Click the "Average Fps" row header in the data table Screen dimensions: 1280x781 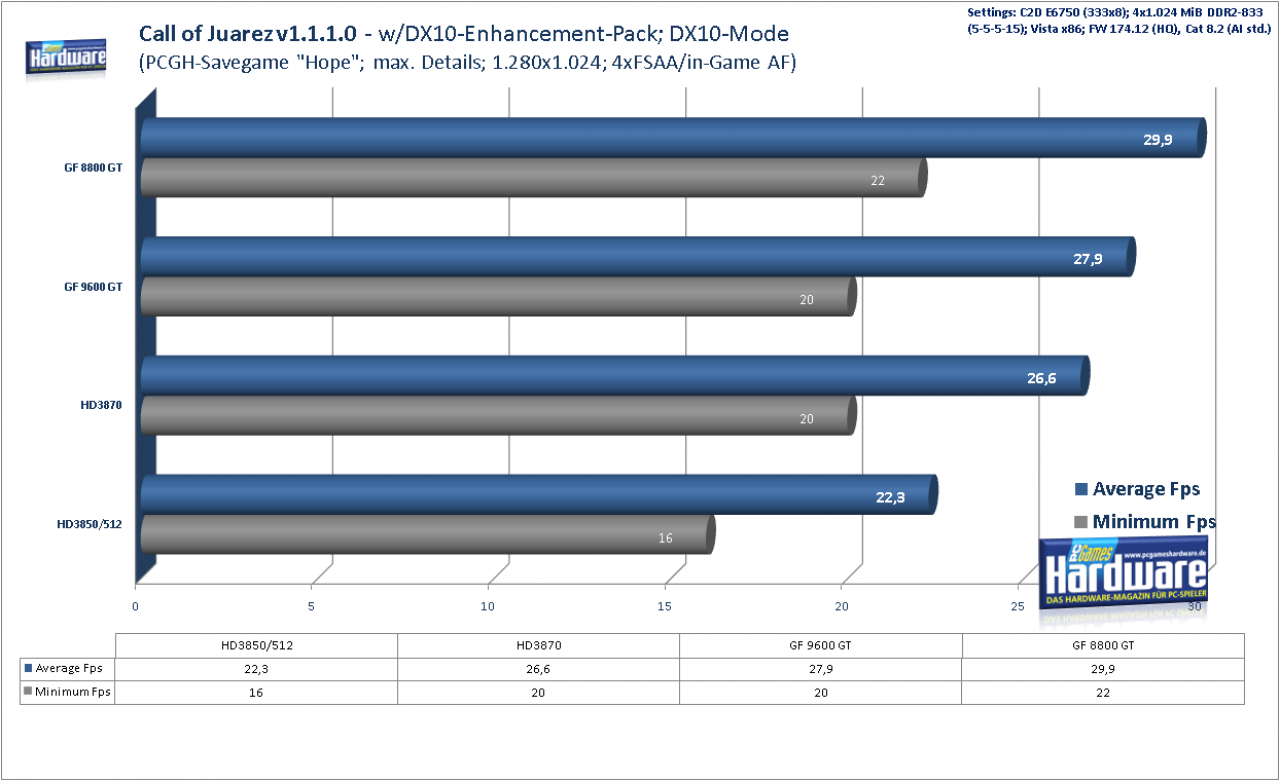(68, 668)
